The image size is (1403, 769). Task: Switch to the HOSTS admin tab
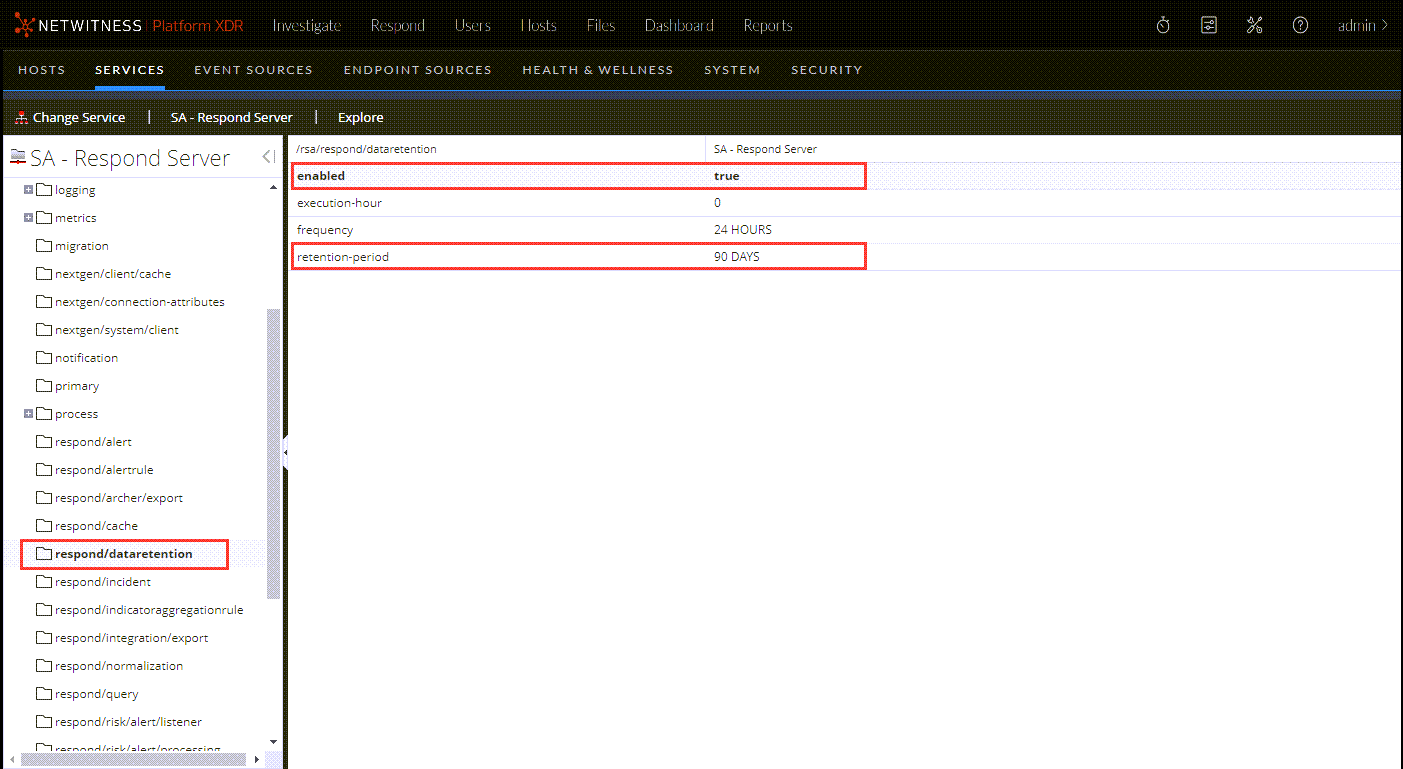tap(42, 70)
